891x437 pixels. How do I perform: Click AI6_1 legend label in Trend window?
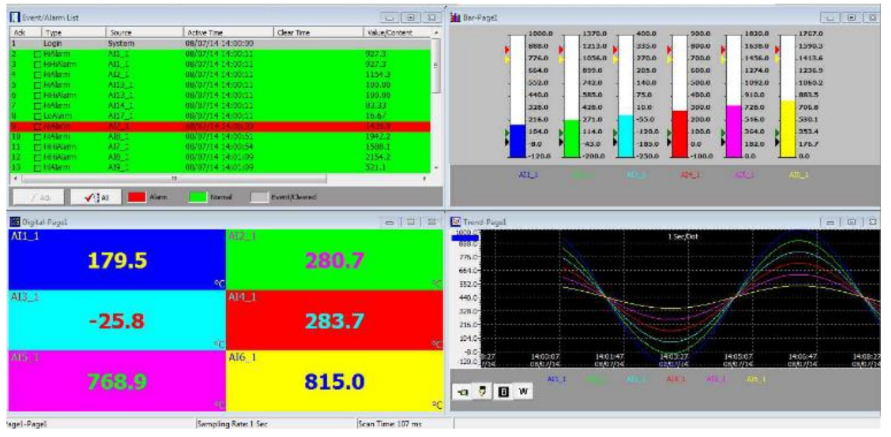(756, 378)
